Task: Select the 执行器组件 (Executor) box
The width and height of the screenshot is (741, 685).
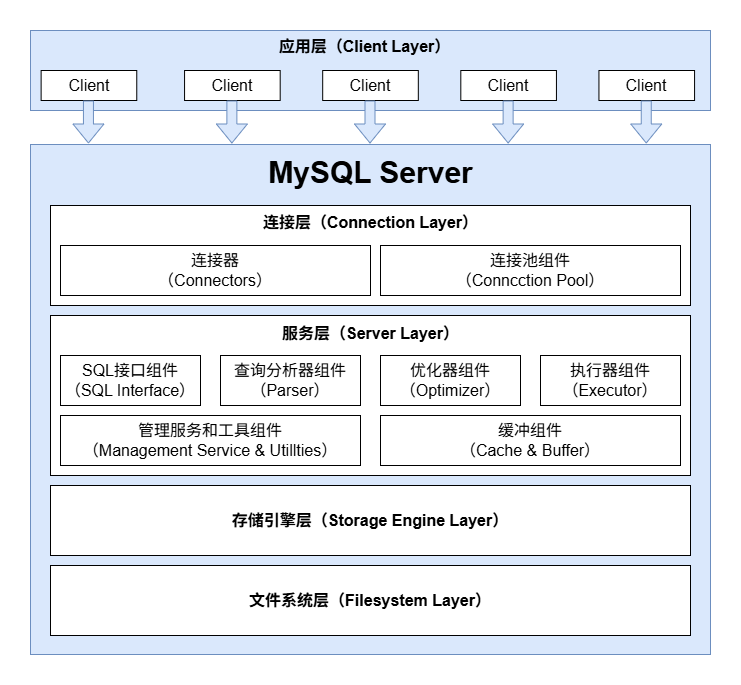Action: 611,380
